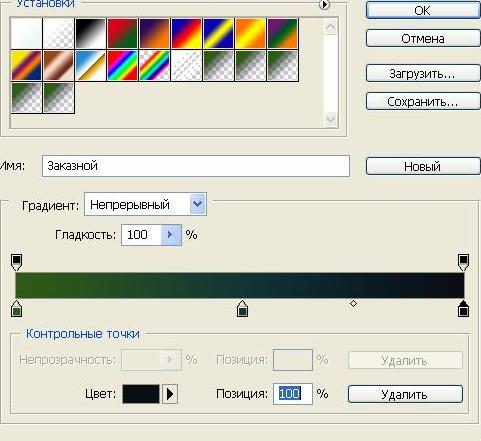
Task: Click the midpoint diamond marker below gradient
Action: [x=353, y=304]
